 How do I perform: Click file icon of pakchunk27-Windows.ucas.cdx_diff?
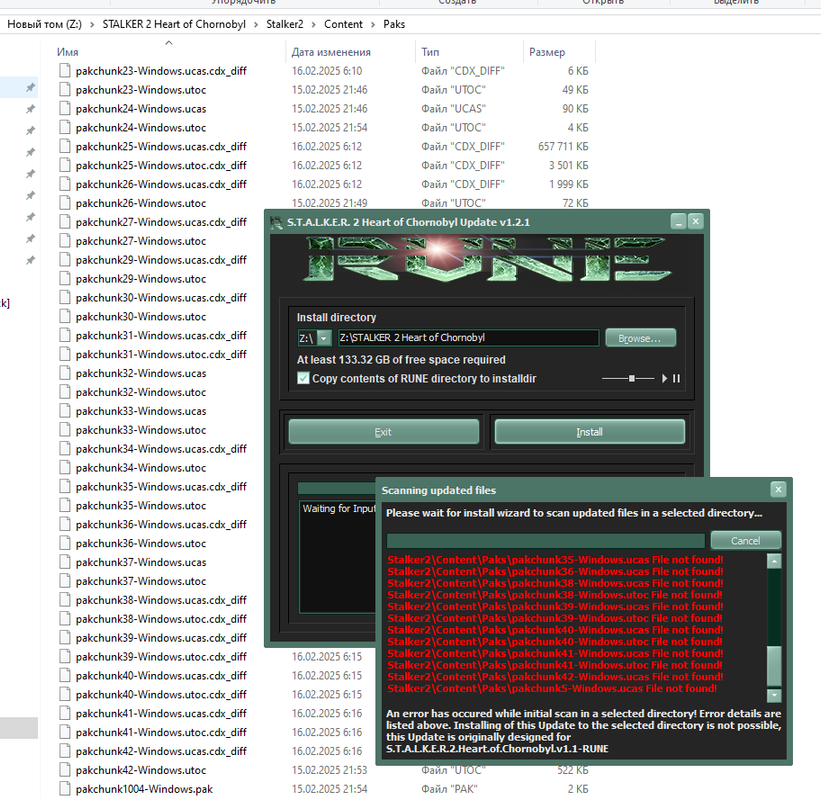65,222
